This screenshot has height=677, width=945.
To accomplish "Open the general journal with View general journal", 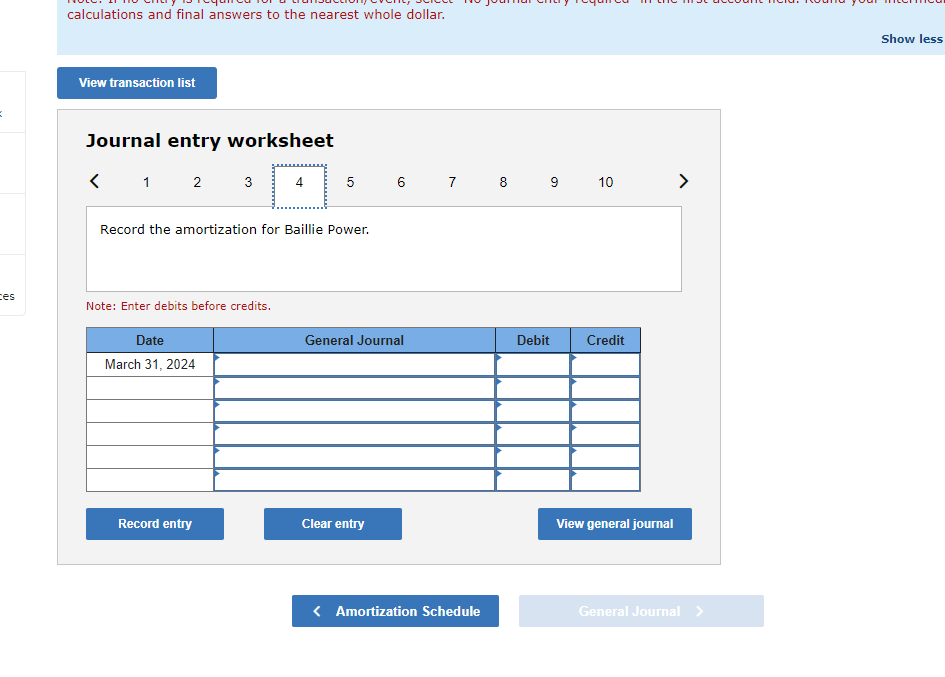I will (614, 523).
